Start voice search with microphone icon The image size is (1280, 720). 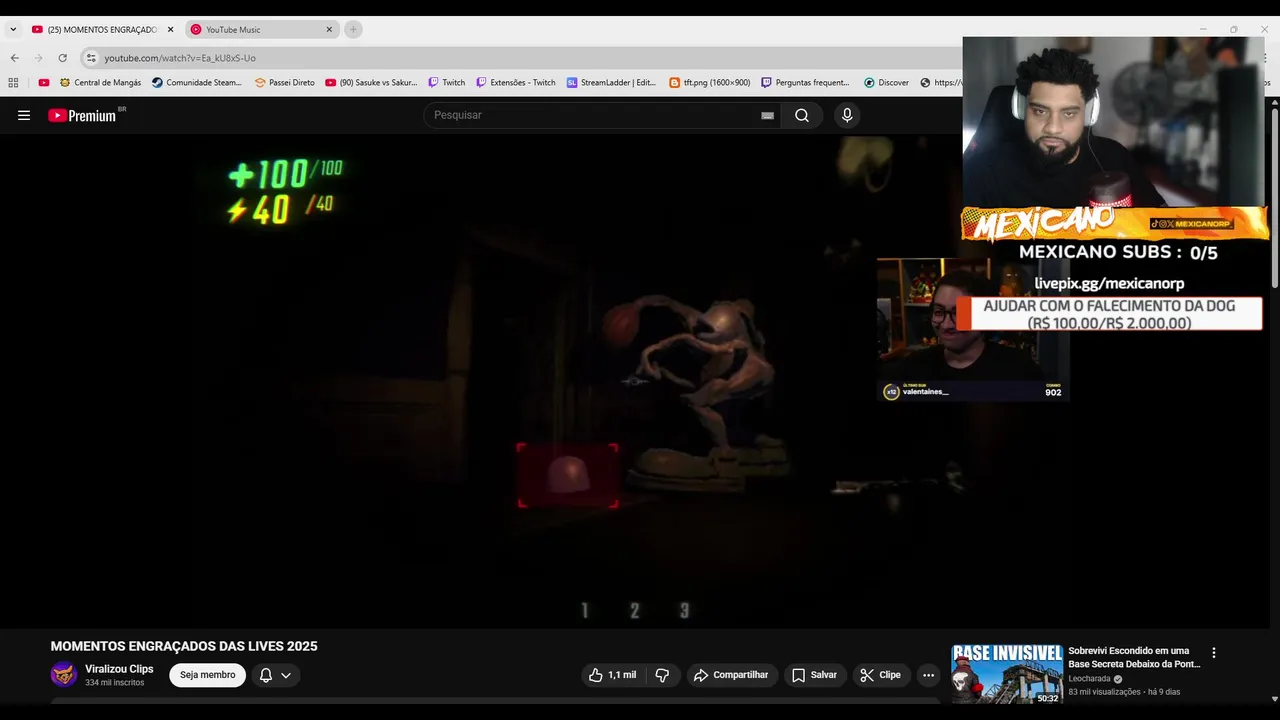click(847, 115)
